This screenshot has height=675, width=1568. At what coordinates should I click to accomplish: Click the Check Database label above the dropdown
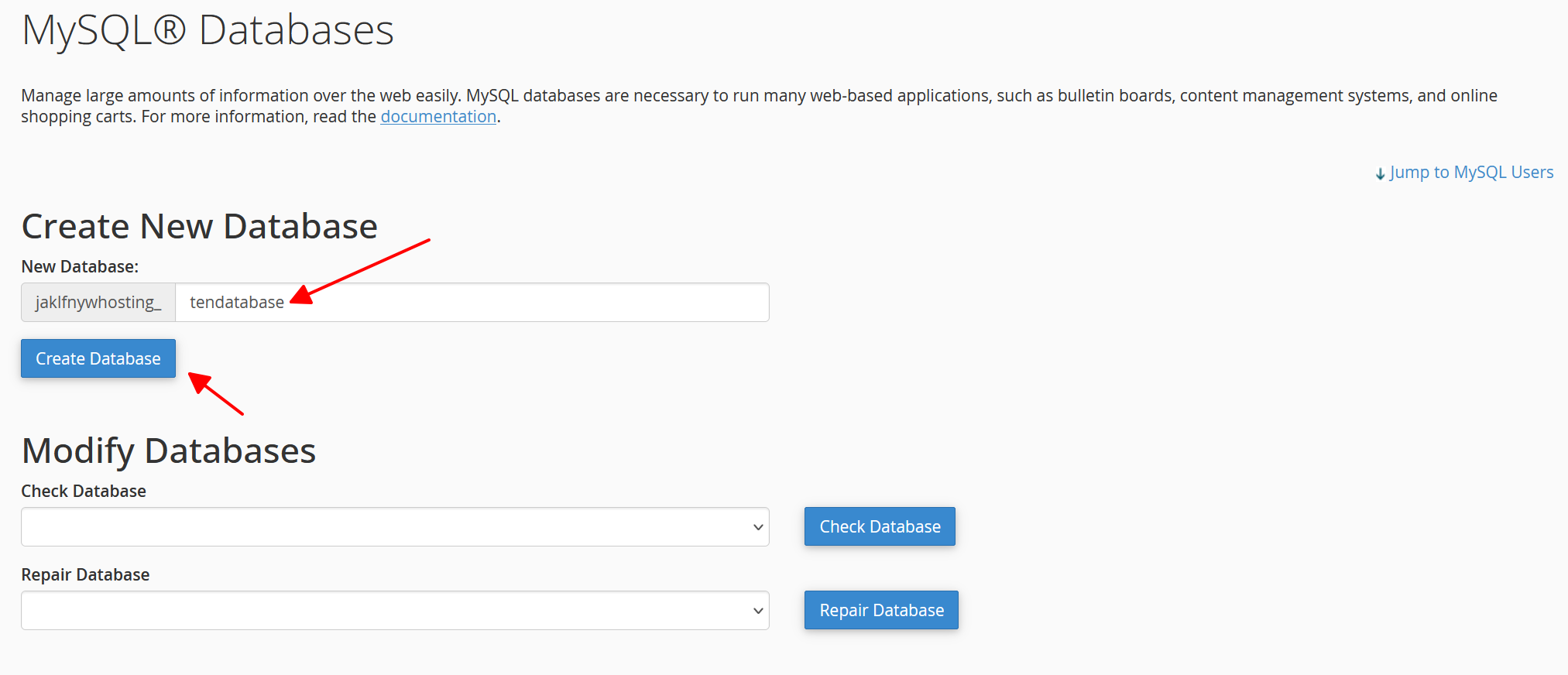tap(84, 492)
